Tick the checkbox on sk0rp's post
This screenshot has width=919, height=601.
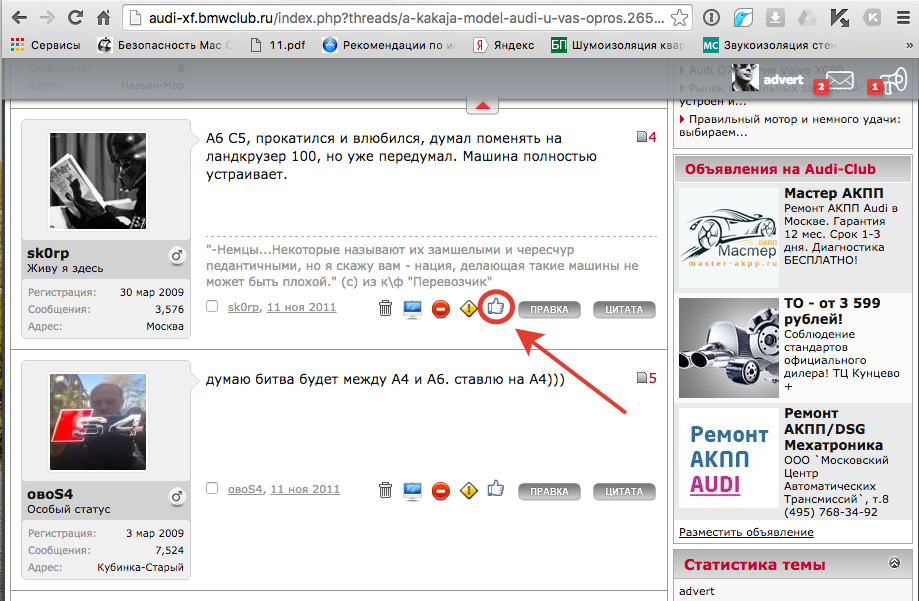(212, 306)
